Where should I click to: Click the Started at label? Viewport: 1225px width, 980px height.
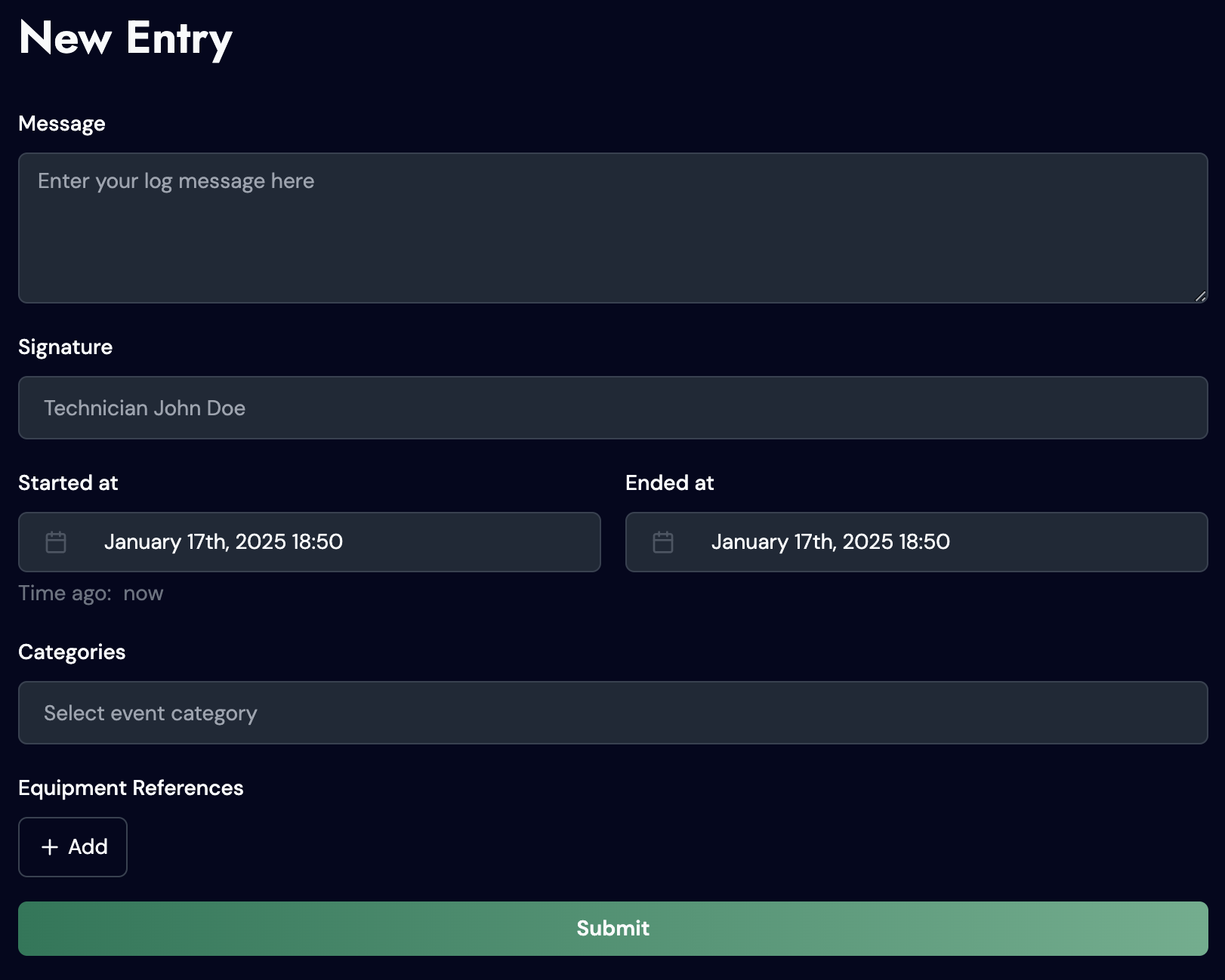(x=68, y=483)
